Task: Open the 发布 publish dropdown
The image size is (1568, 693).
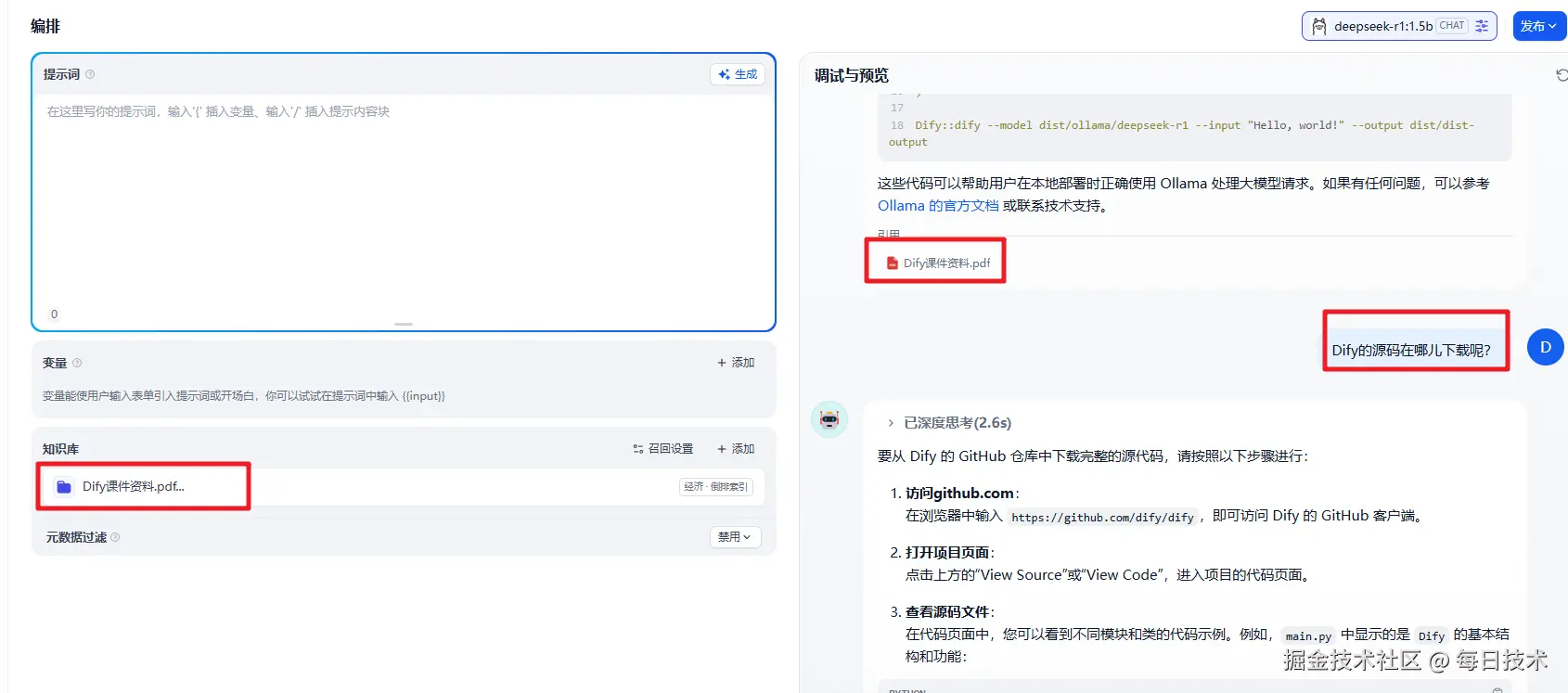Action: (1538, 26)
